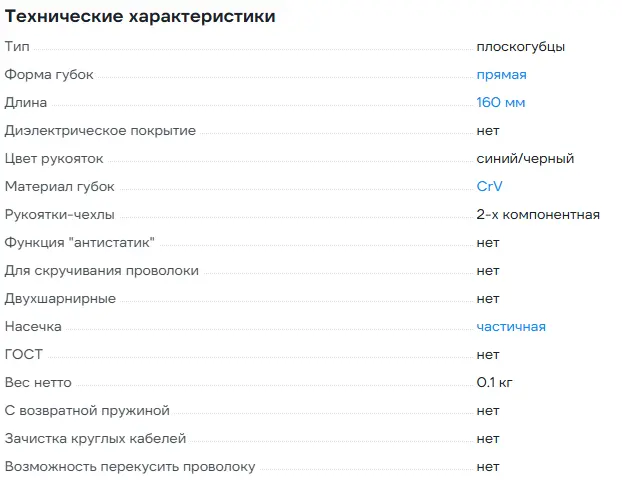Click the "Длина" row label
The image size is (622, 484).
pyautogui.click(x=25, y=102)
